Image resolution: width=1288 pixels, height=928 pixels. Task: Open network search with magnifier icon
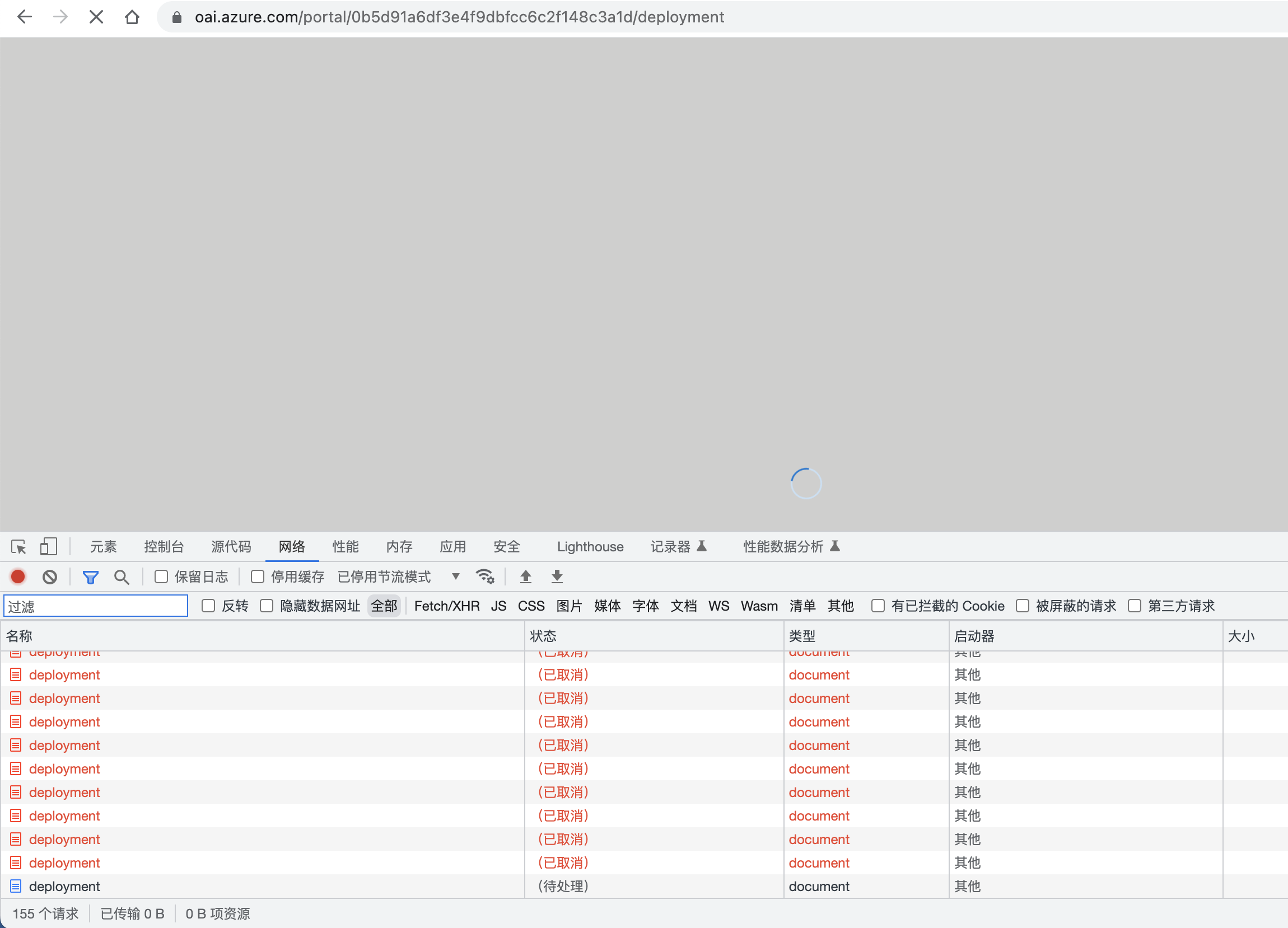tap(121, 577)
